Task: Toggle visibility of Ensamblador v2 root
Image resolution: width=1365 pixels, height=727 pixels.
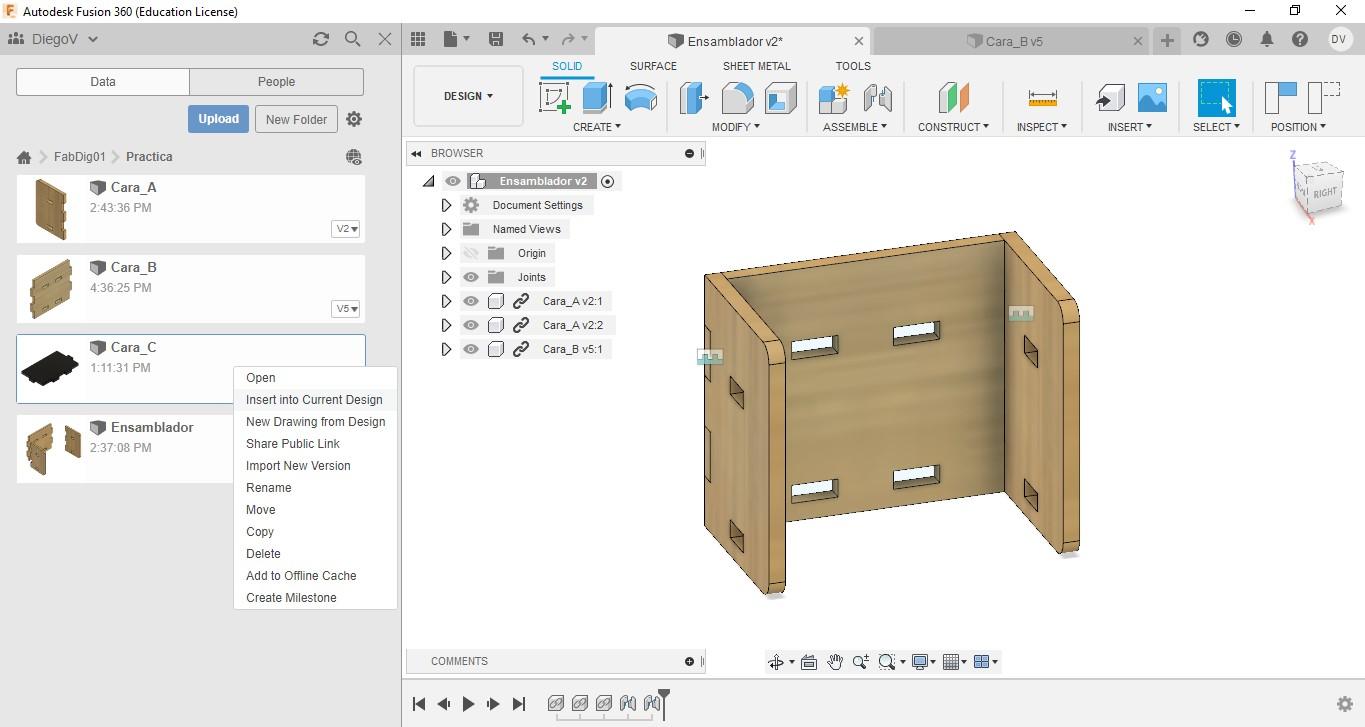Action: (x=453, y=181)
